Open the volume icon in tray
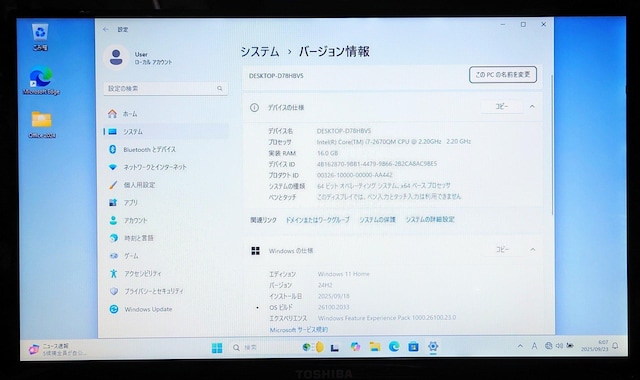640x380 pixels. [559, 346]
